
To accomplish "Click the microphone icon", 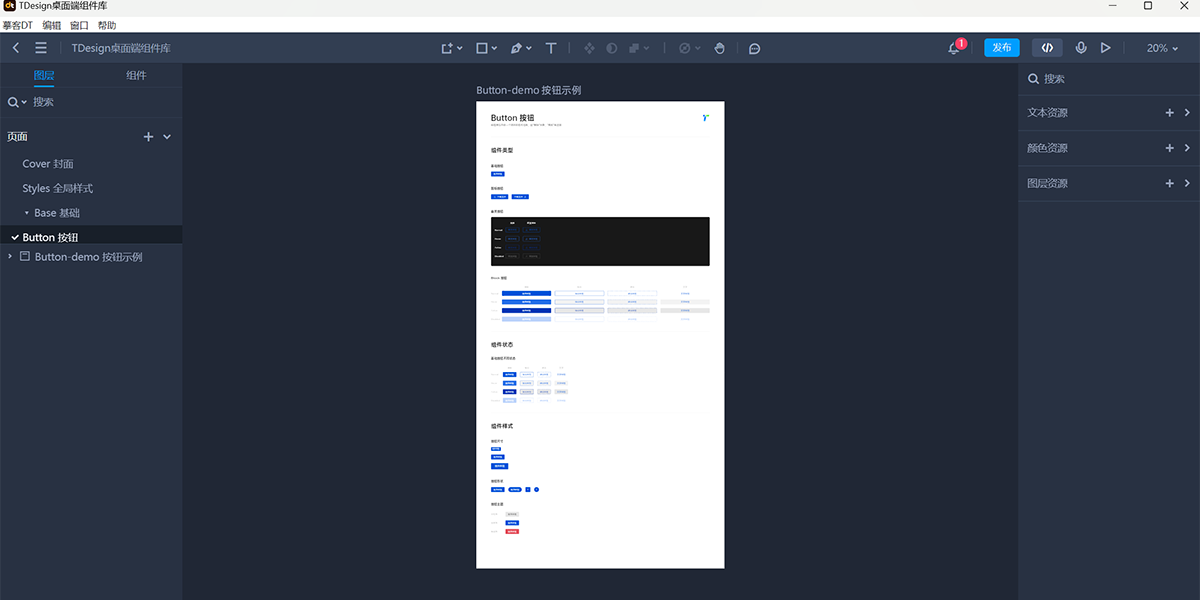I will (1081, 48).
